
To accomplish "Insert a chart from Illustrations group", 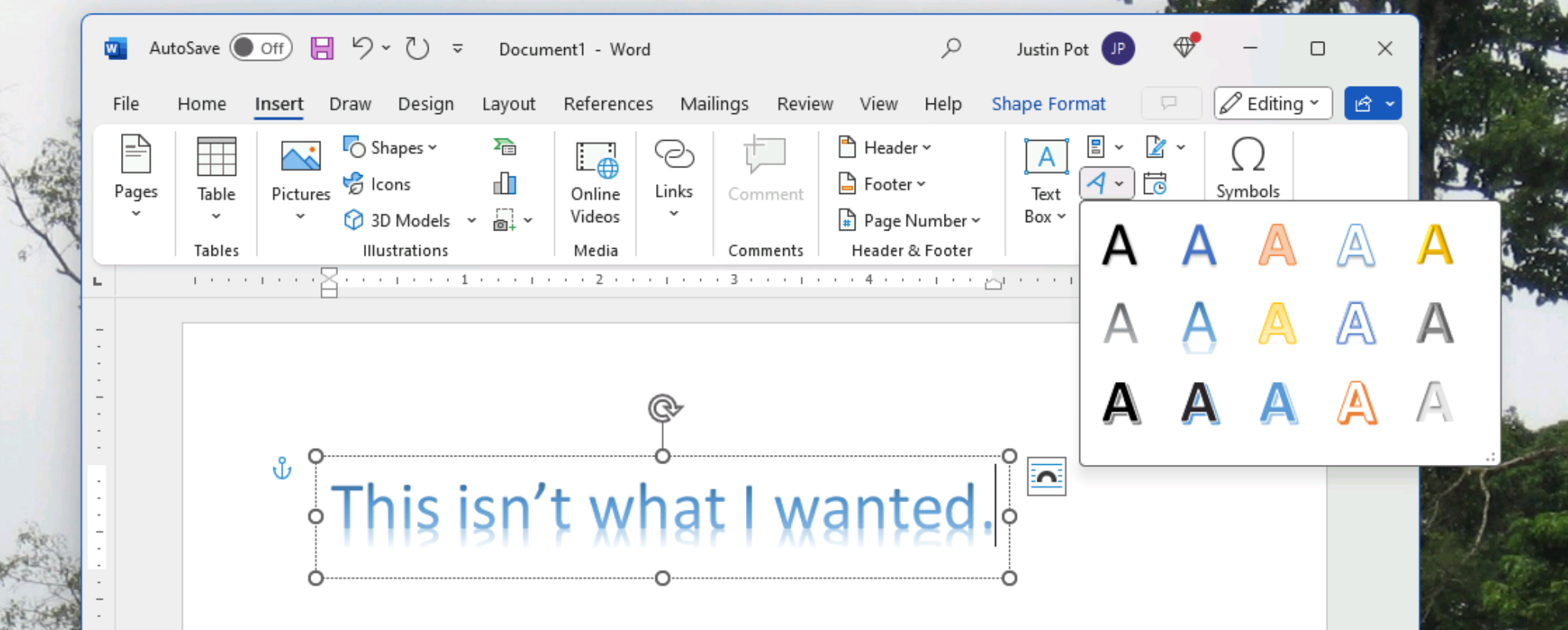I will pyautogui.click(x=505, y=183).
